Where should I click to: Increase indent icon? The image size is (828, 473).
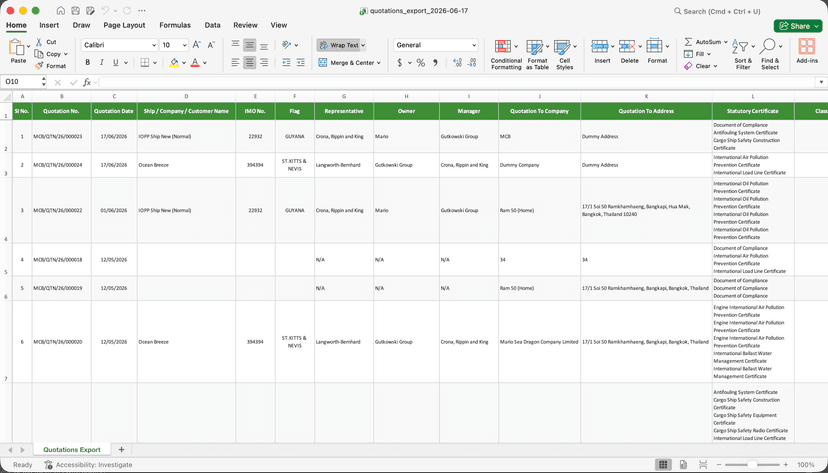click(x=300, y=63)
